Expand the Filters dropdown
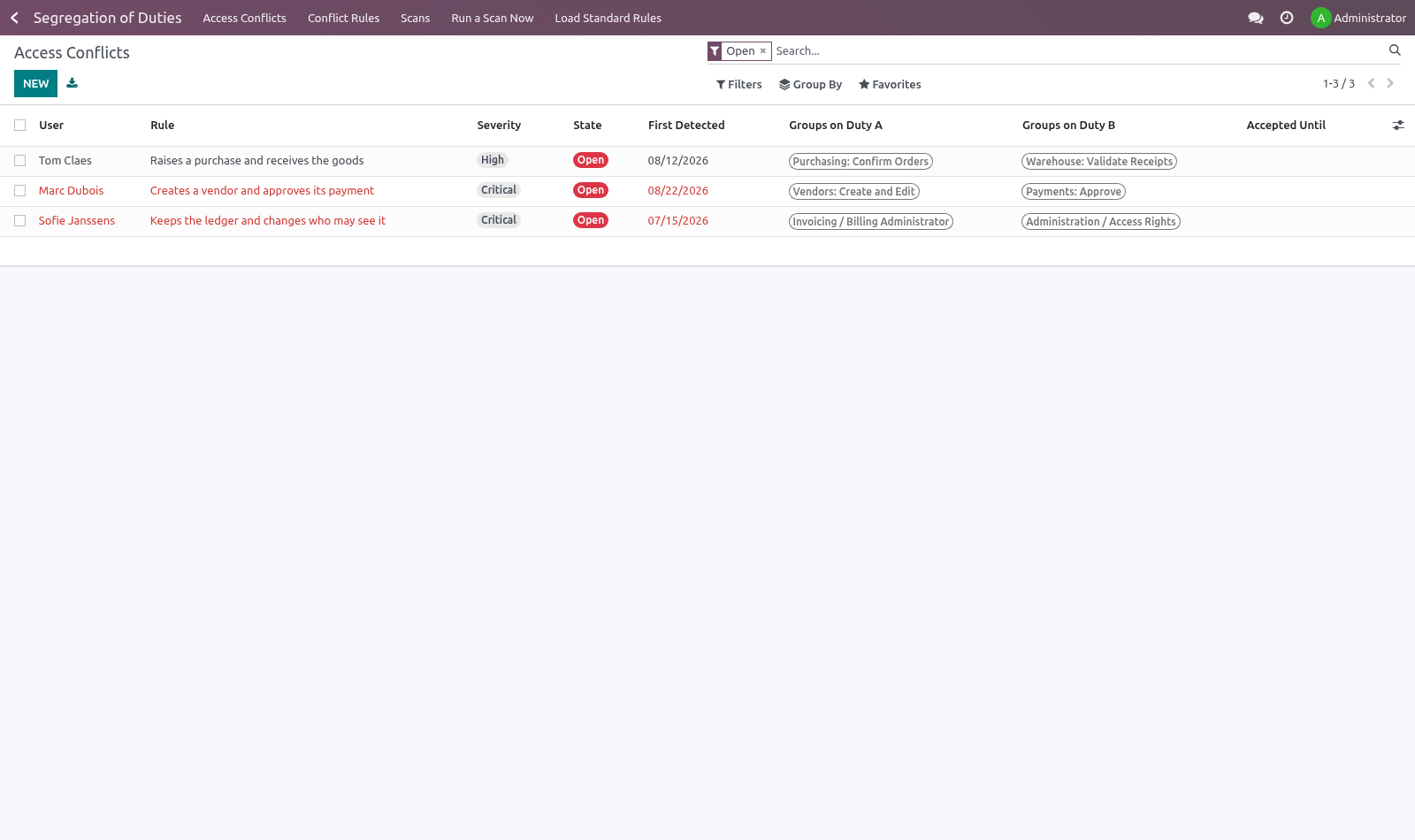The width and height of the screenshot is (1415, 840). pos(738,85)
